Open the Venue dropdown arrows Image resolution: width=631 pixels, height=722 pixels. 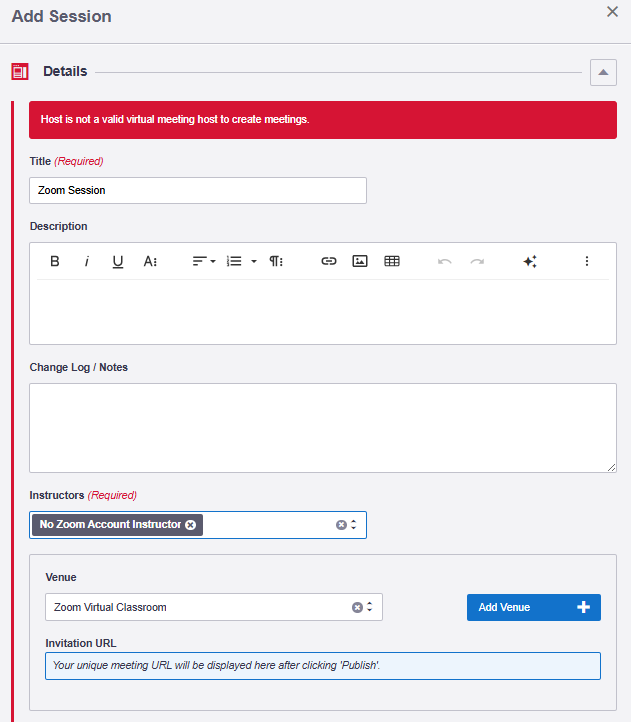(x=369, y=607)
